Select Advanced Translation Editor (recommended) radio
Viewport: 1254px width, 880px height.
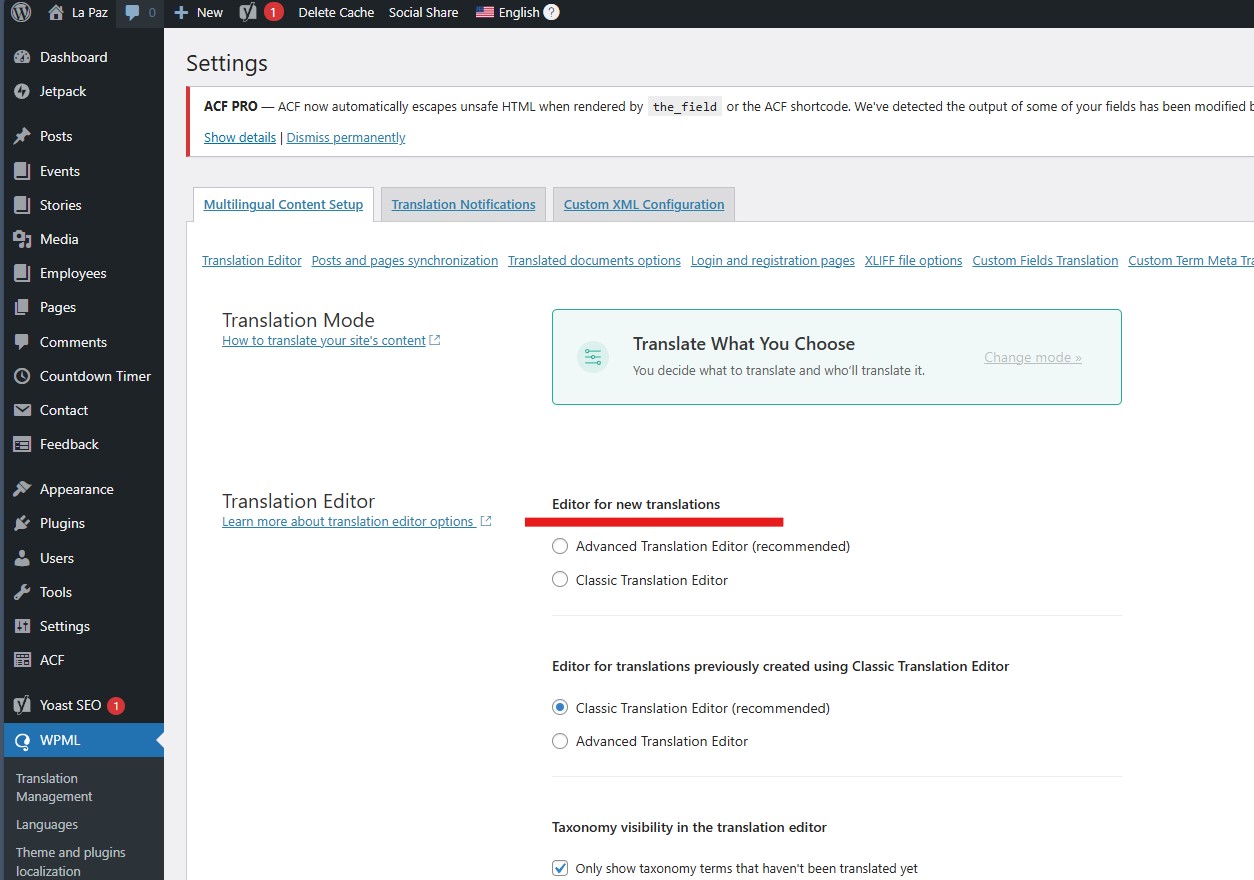[x=560, y=547]
